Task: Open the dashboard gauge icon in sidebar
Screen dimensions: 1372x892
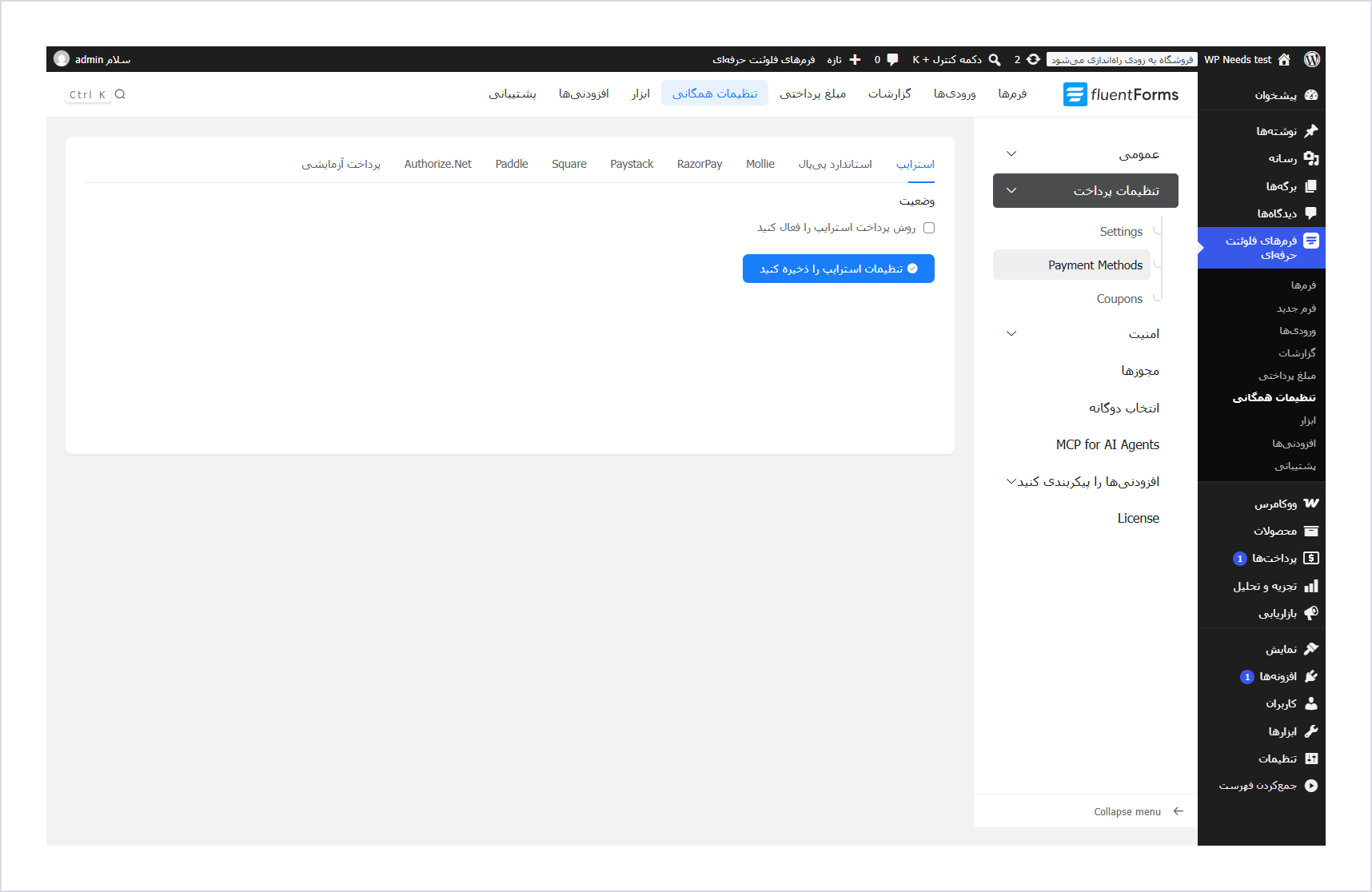Action: point(1311,95)
